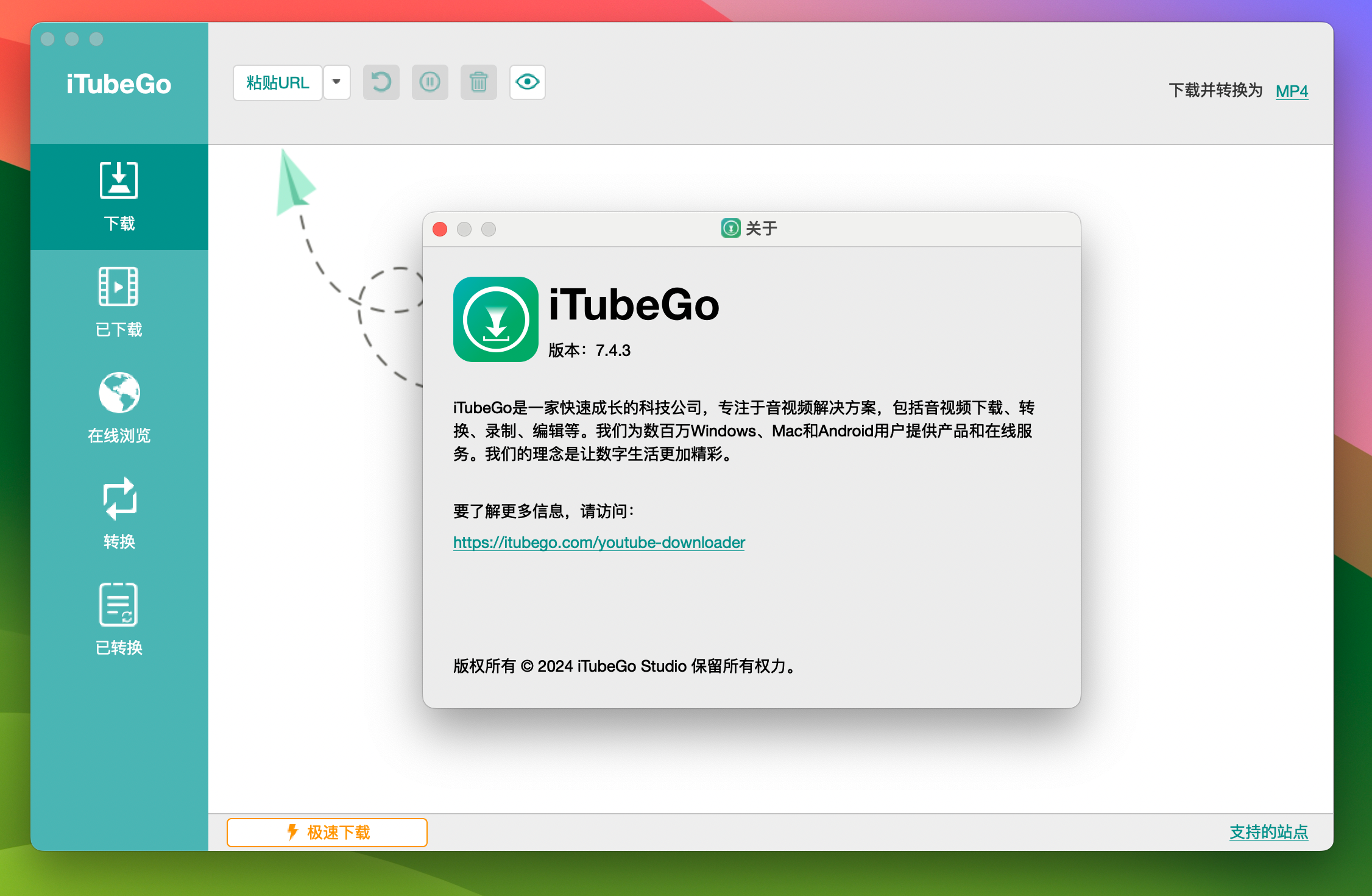Toggle the eye private-mode icon
Viewport: 1372px width, 896px height.
[528, 82]
